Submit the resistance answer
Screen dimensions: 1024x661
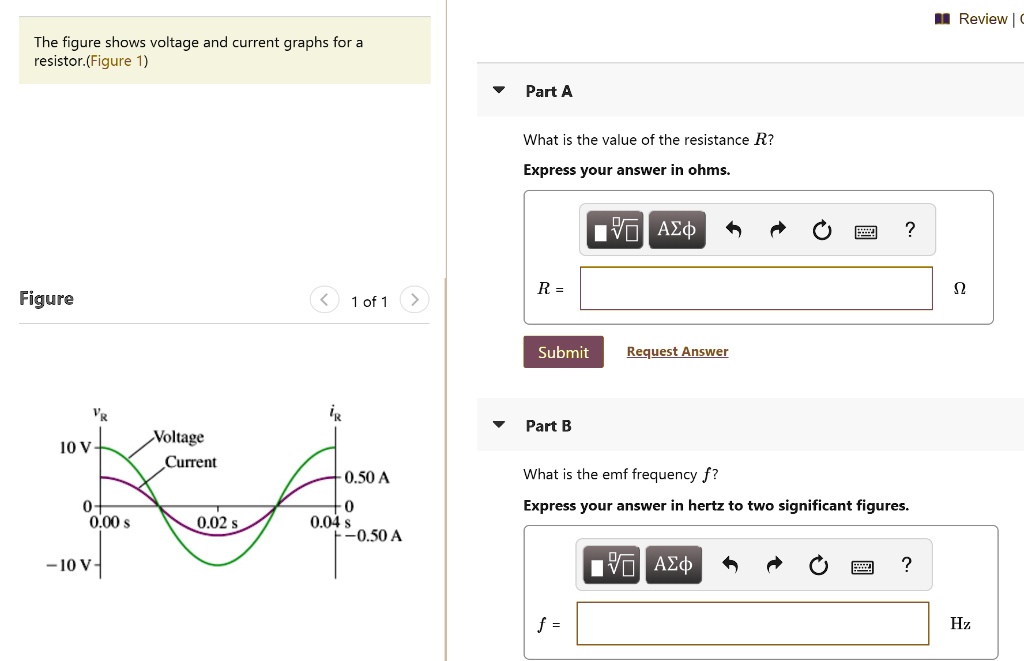click(x=563, y=351)
